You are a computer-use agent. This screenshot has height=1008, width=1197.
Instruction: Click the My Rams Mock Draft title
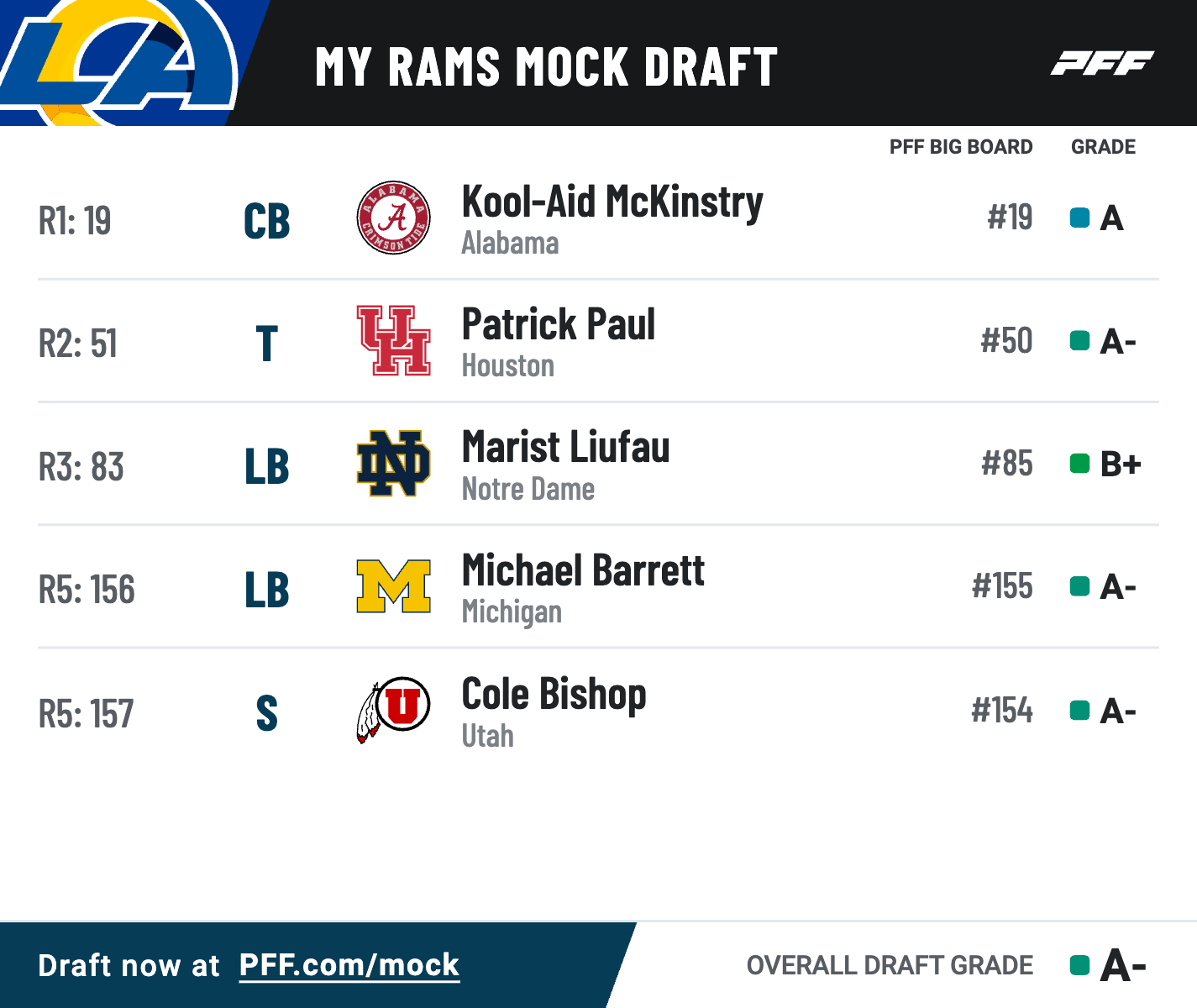pyautogui.click(x=546, y=67)
